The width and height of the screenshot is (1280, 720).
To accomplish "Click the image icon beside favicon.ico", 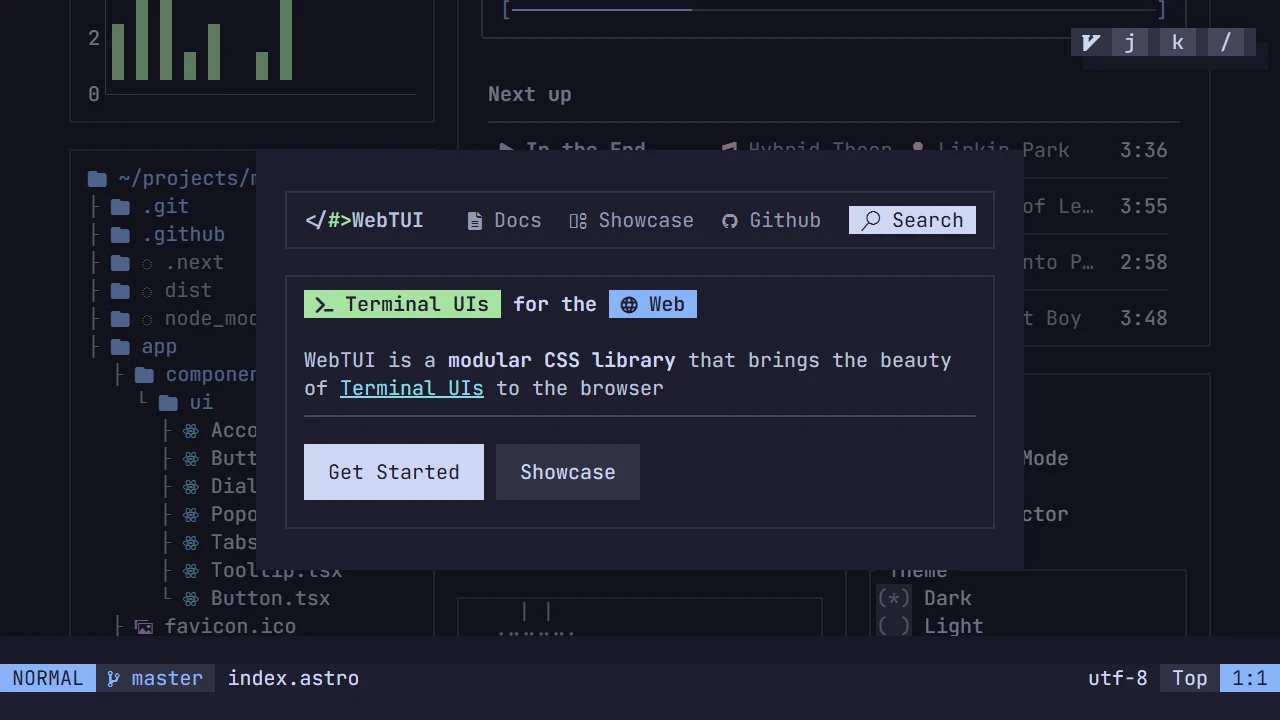I will (x=144, y=626).
